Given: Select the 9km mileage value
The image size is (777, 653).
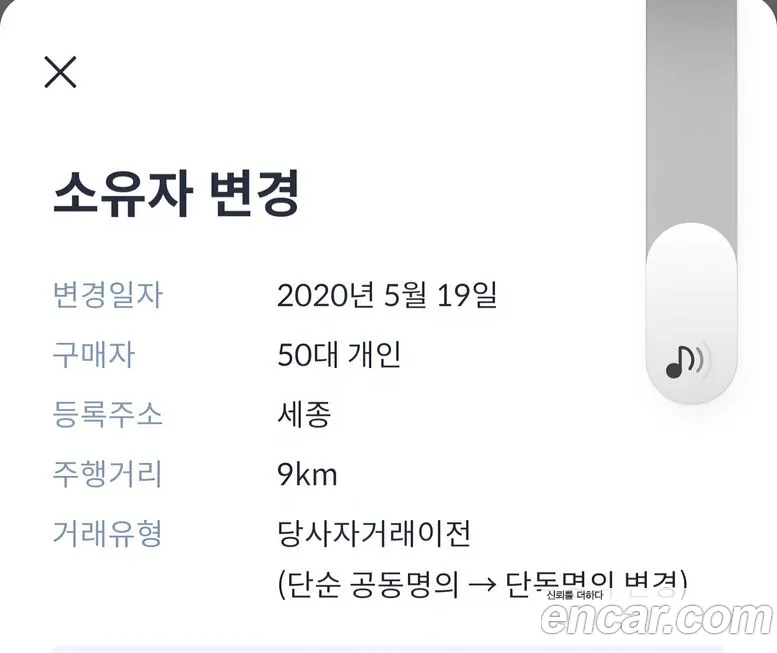Looking at the screenshot, I should (x=307, y=475).
